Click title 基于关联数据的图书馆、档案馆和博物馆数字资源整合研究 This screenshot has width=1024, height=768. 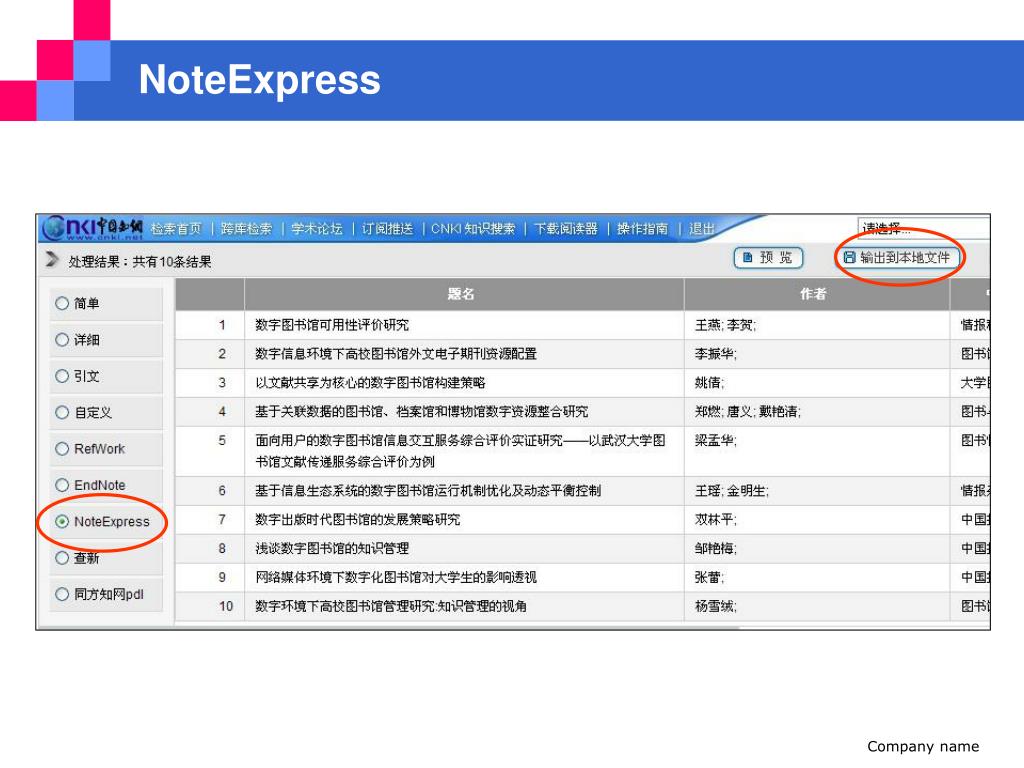(421, 411)
